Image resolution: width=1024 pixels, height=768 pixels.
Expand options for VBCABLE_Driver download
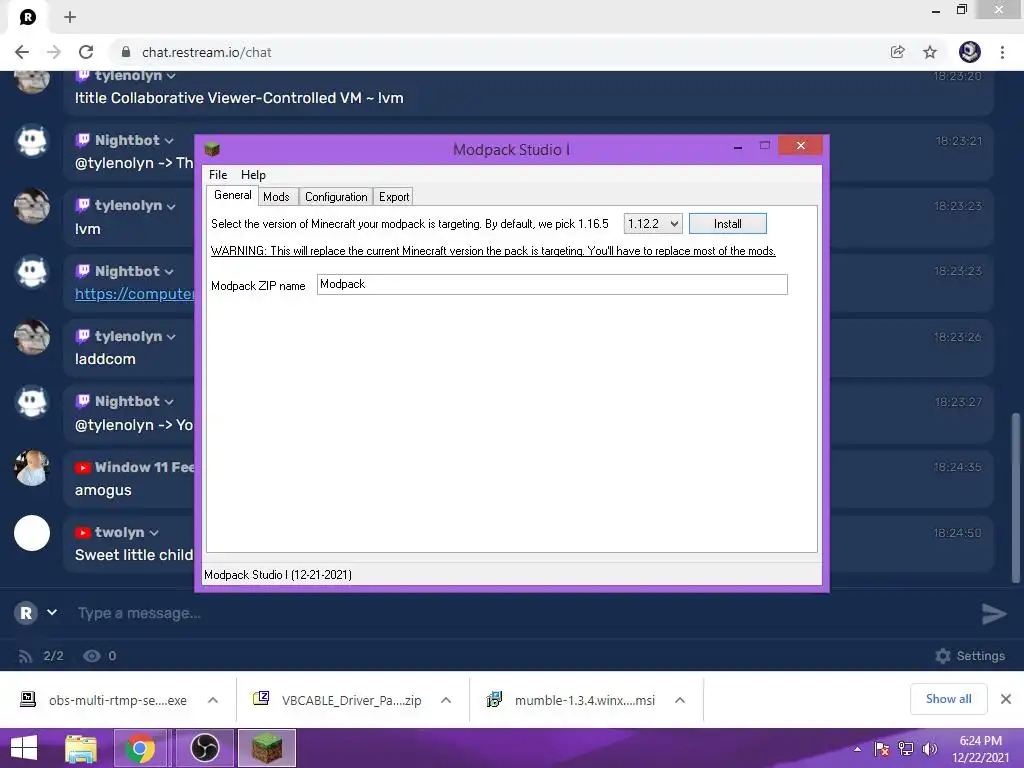pos(446,700)
